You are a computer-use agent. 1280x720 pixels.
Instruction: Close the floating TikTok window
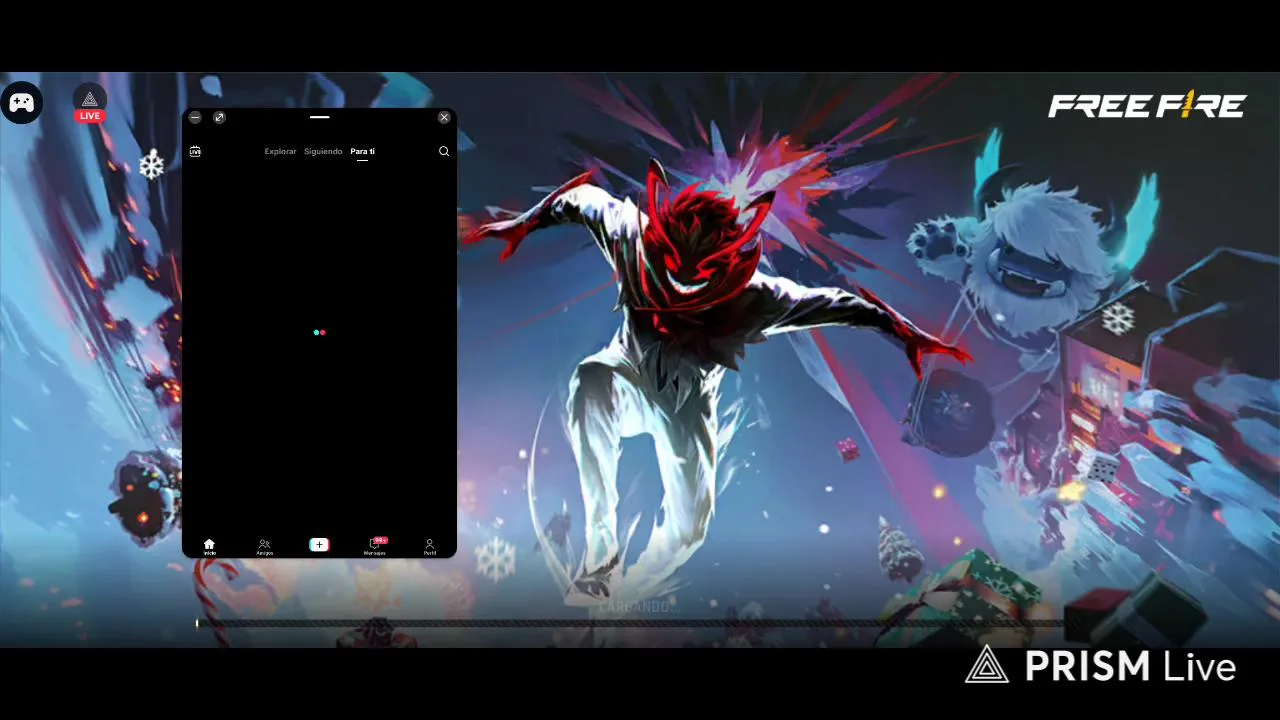[444, 117]
